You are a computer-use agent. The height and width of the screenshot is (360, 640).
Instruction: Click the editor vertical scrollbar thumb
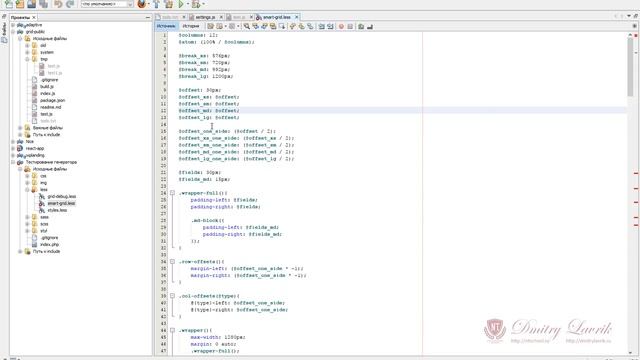(x=630, y=67)
